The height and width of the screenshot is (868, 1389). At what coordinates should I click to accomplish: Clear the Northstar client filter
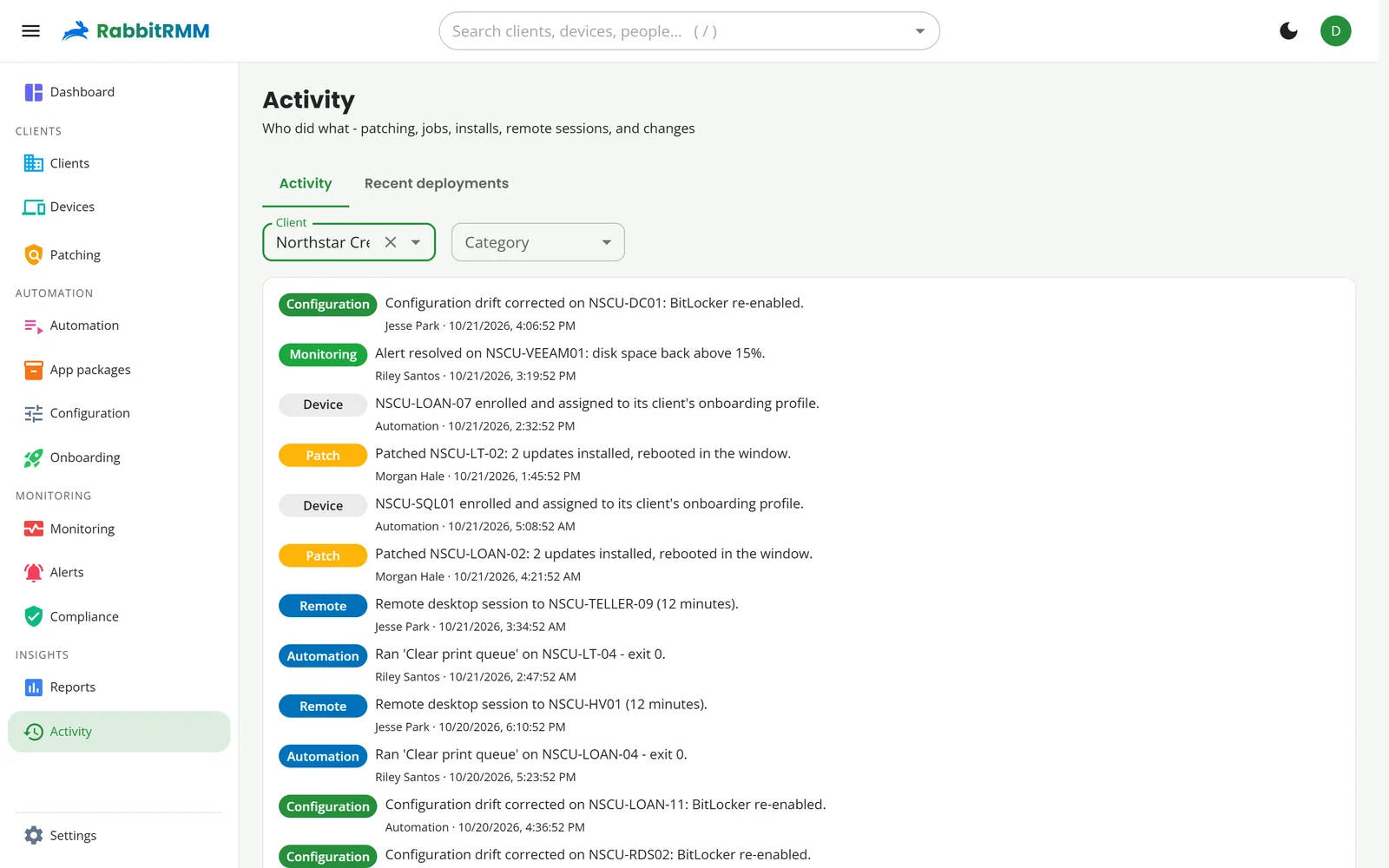click(x=391, y=242)
